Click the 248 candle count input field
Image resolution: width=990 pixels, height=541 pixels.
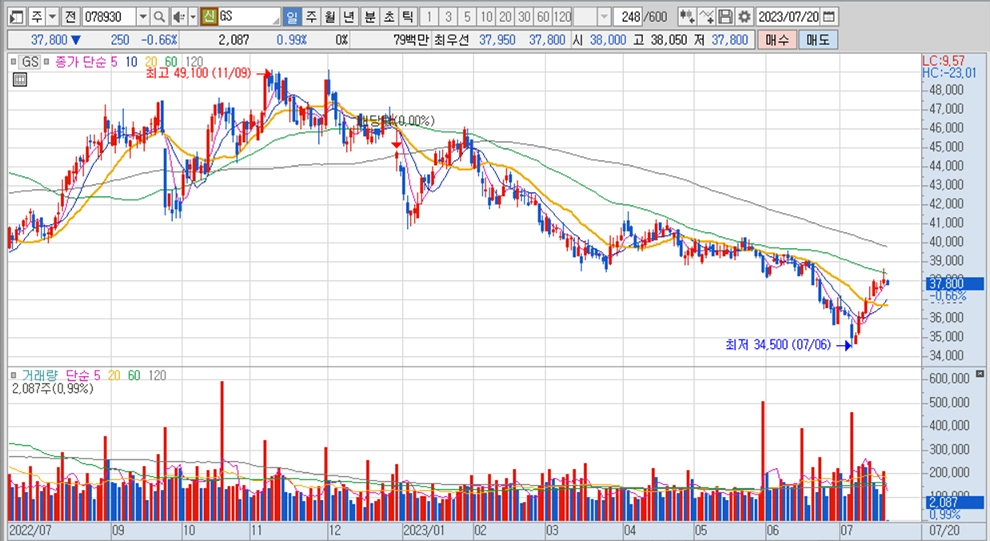point(628,17)
